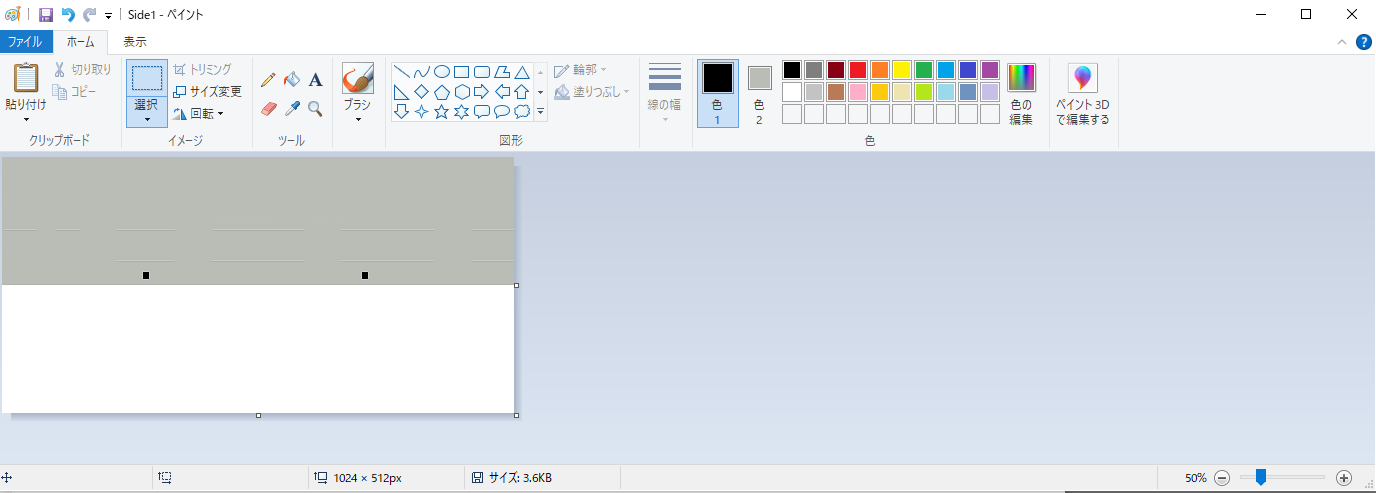Open the 回転 rotate dropdown

(x=198, y=113)
